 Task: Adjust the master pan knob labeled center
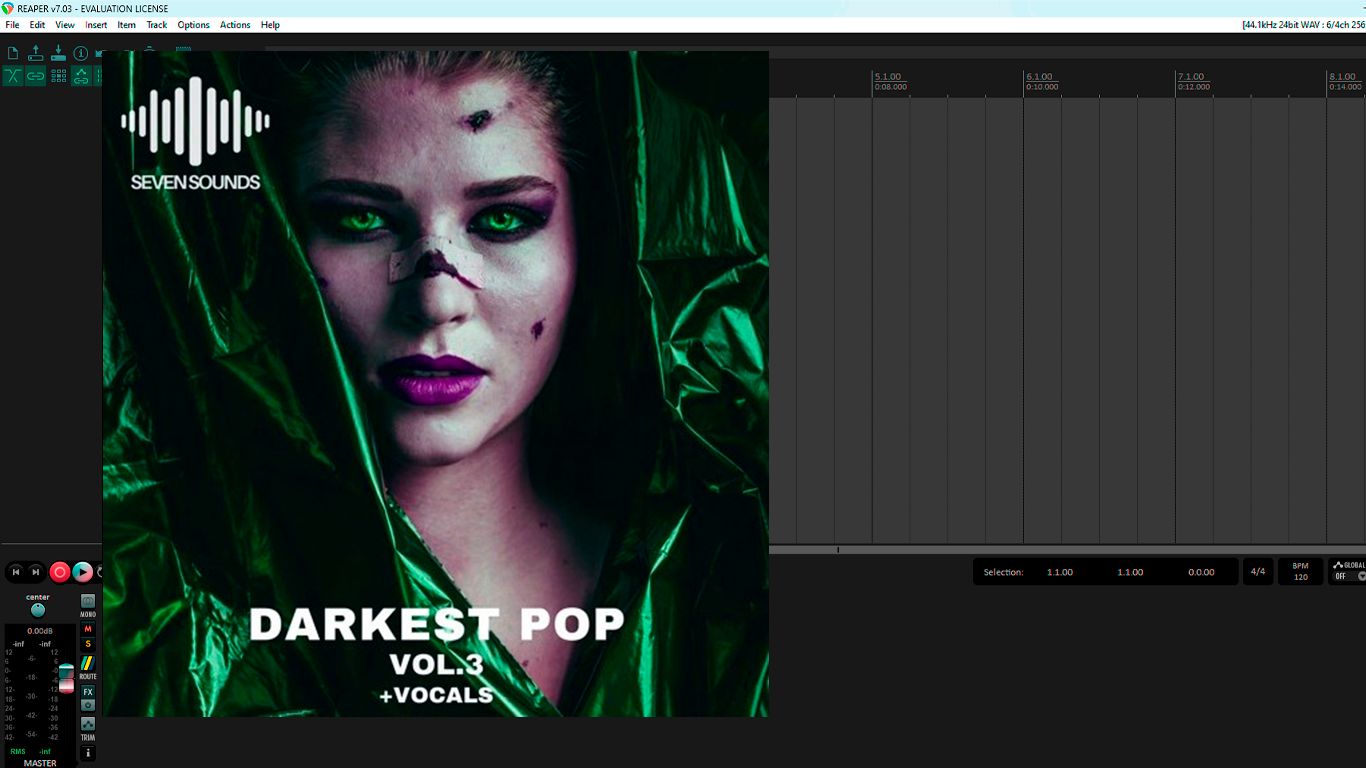38,610
